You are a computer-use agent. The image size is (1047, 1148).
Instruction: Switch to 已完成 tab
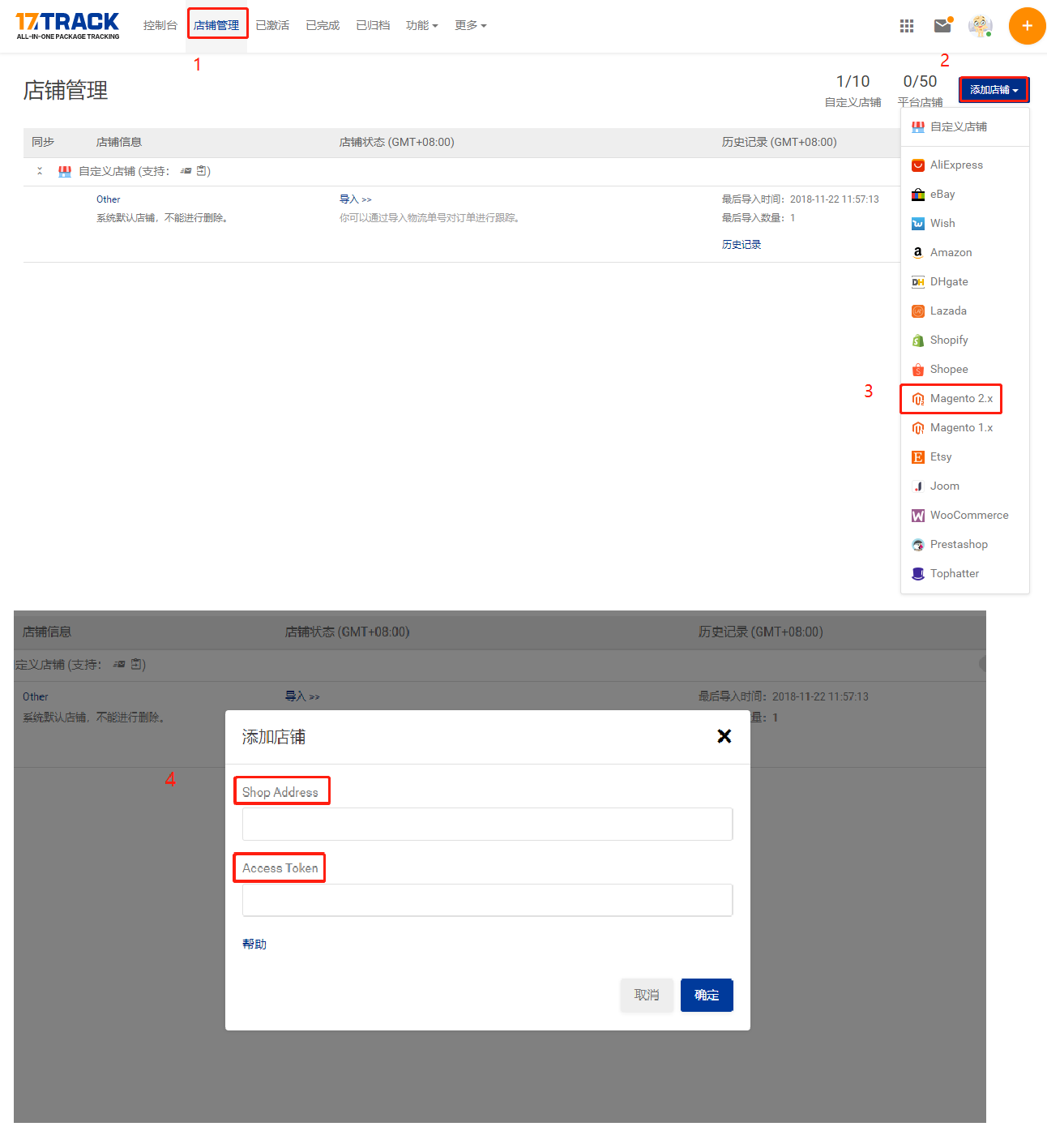coord(323,26)
